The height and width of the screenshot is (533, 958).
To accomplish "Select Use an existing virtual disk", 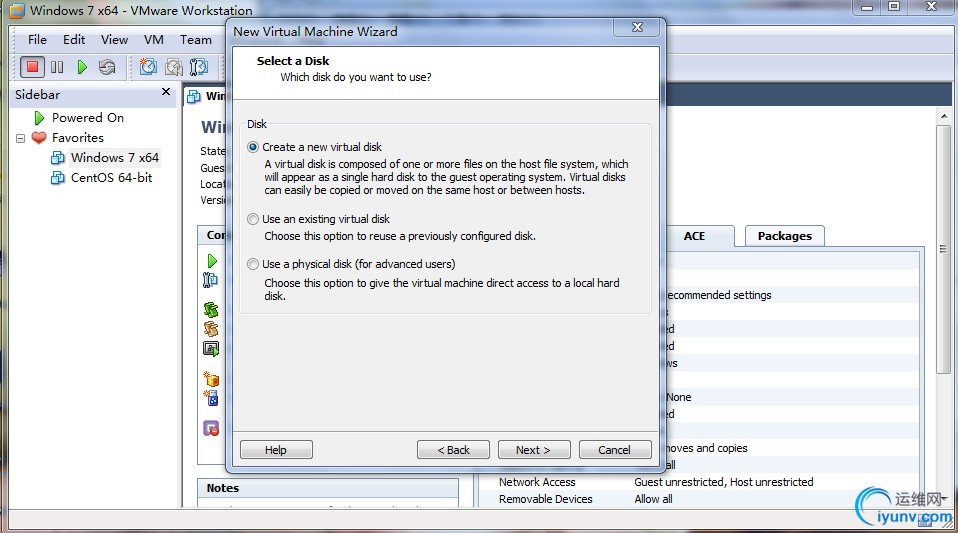I will point(253,219).
